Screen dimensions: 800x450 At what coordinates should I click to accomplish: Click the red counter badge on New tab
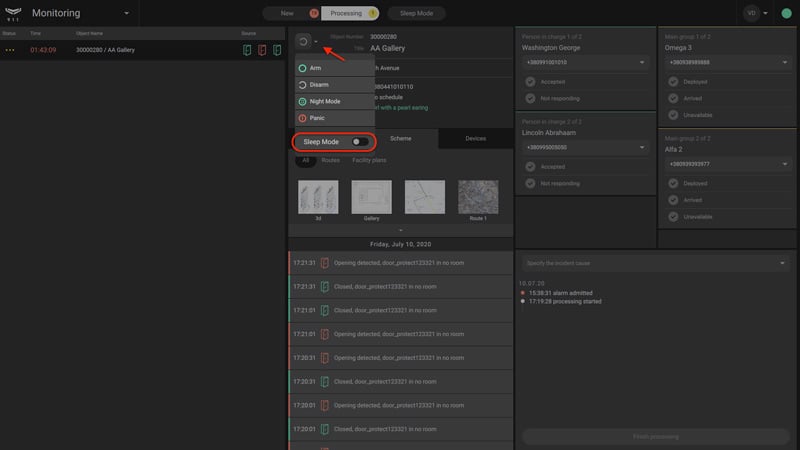[314, 13]
